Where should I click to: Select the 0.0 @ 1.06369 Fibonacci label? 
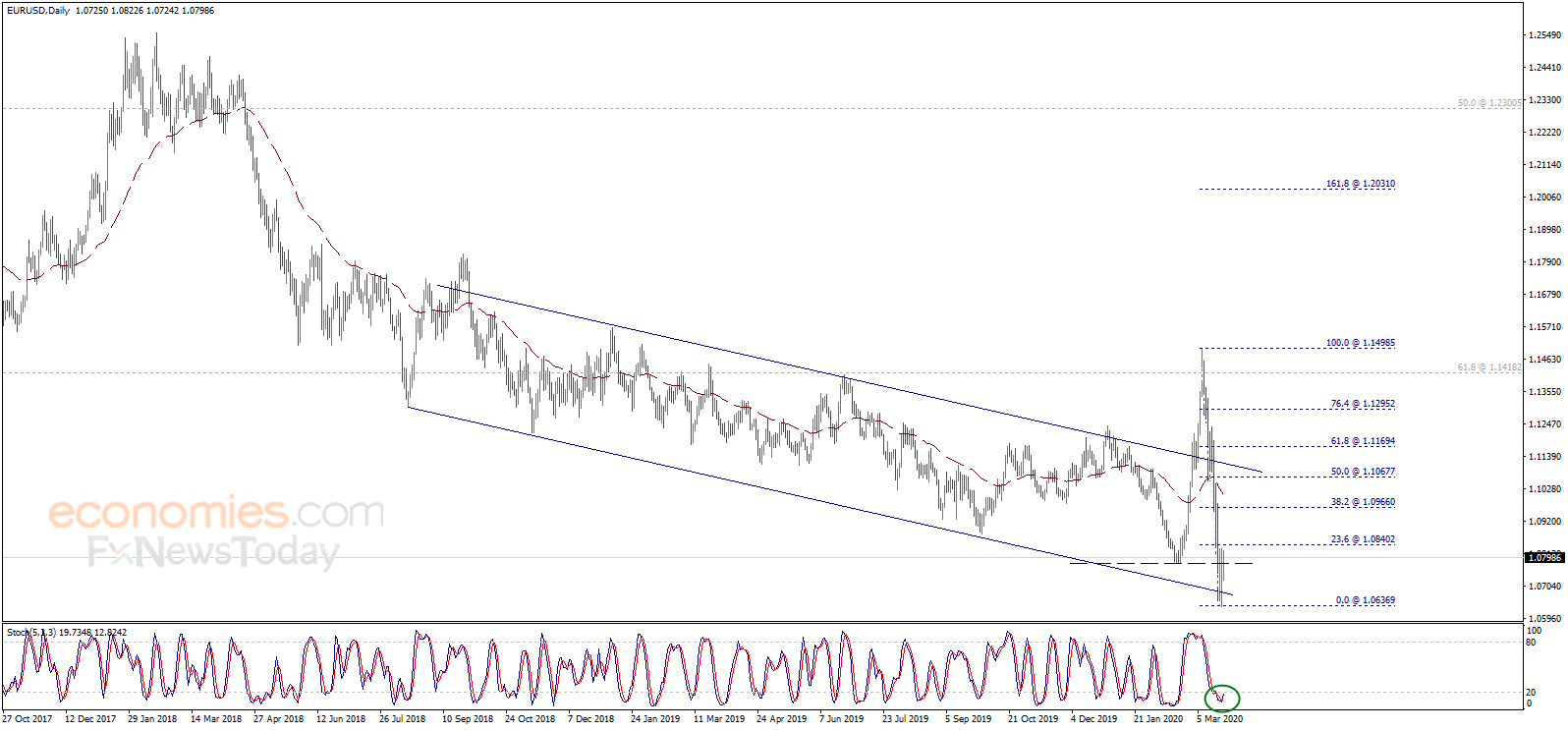point(1365,600)
